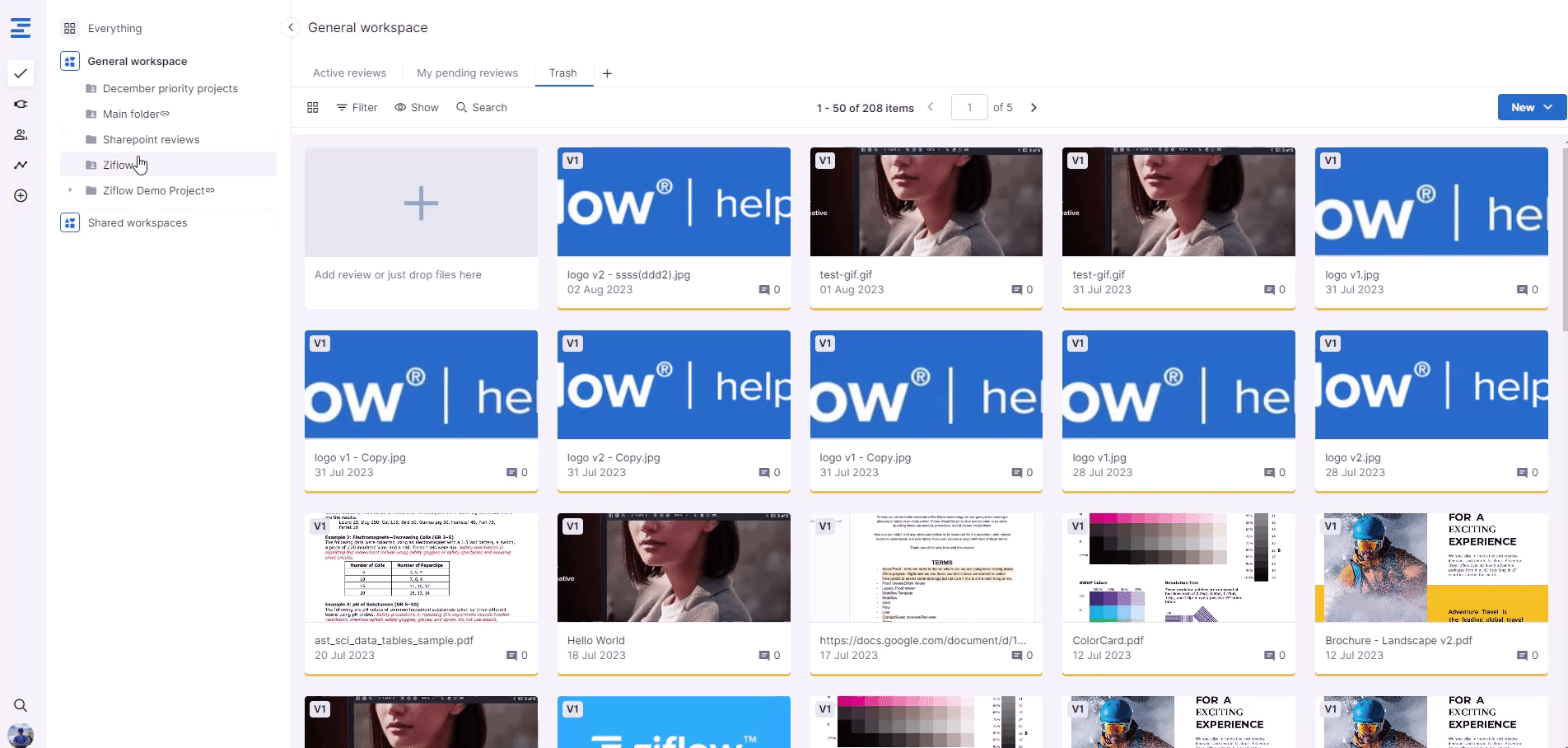Toggle the Show eye visibility options

[417, 108]
